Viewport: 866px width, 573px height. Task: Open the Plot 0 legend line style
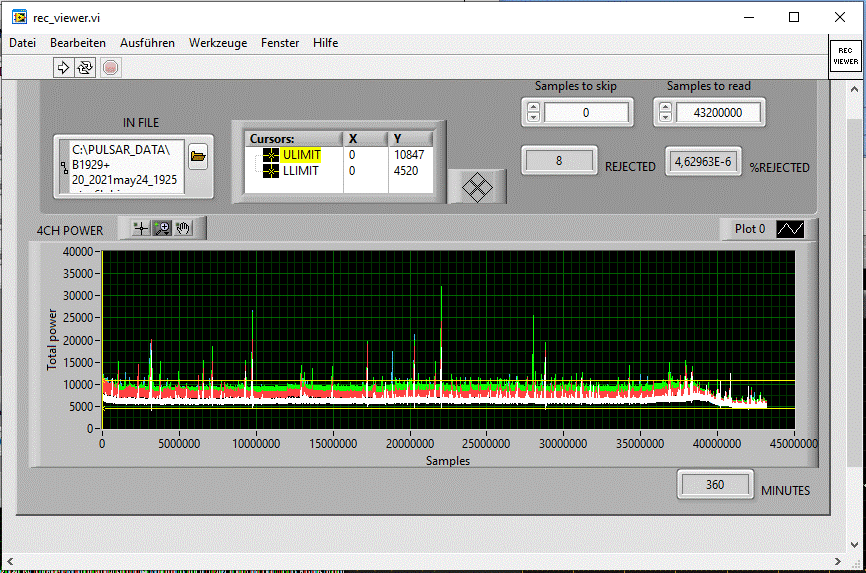pos(790,229)
